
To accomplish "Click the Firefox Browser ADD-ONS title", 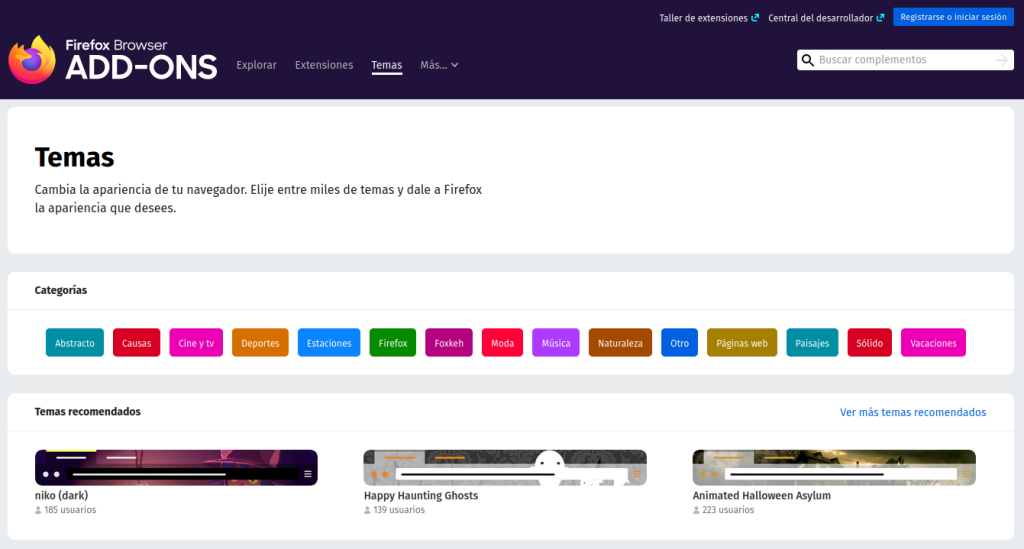I will (141, 59).
